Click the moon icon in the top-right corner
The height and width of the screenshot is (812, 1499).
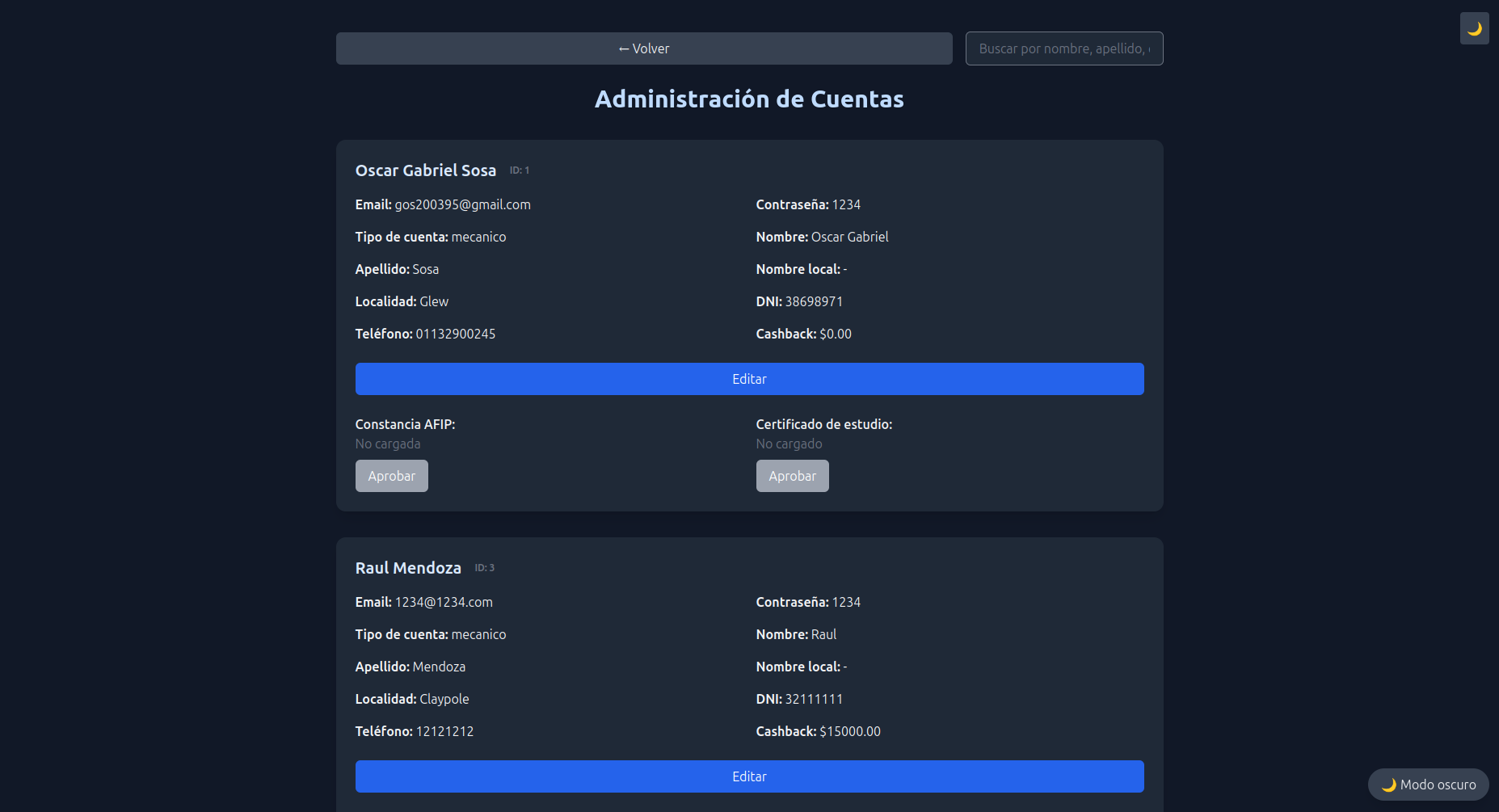click(x=1474, y=28)
